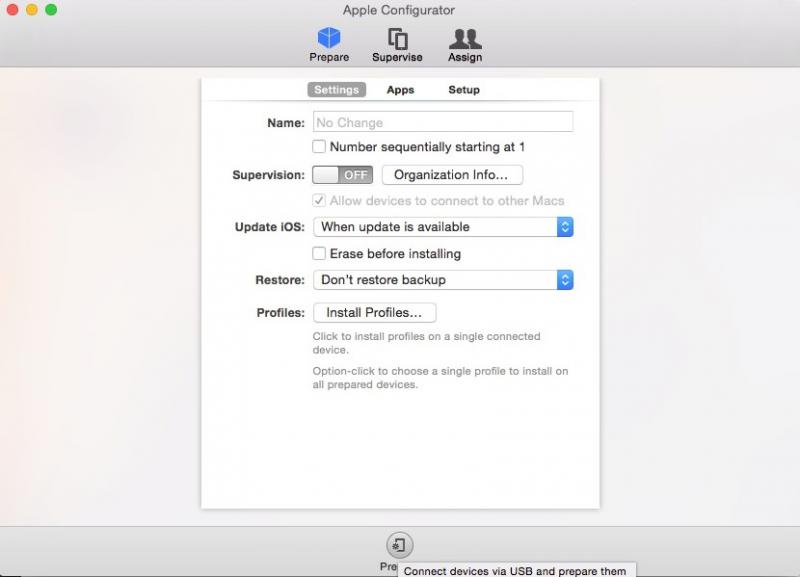The height and width of the screenshot is (577, 800).
Task: Minimize the Apple Configurator window
Action: tap(32, 9)
